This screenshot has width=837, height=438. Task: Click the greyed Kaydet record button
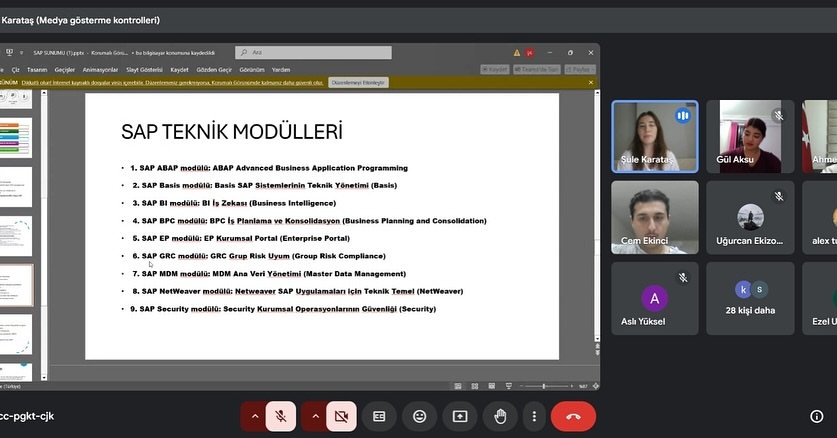pos(494,70)
